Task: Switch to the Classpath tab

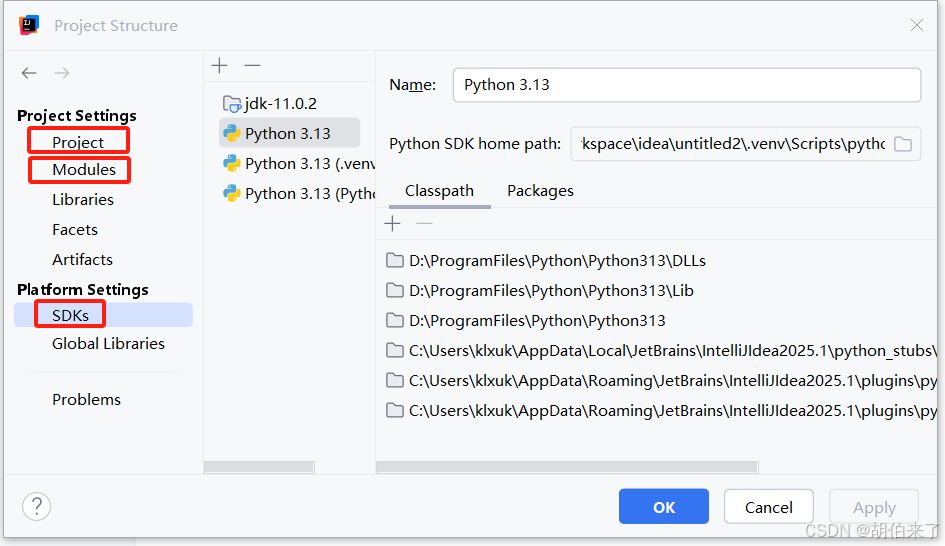Action: 439,191
